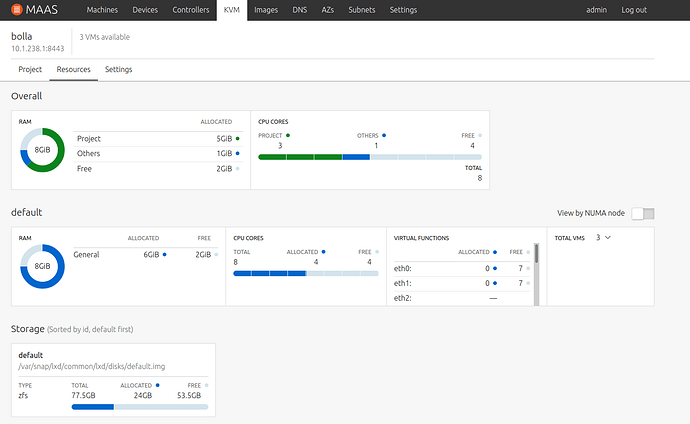
Task: Click the blue dot beside storage ALLOCATED label
Action: point(158,385)
